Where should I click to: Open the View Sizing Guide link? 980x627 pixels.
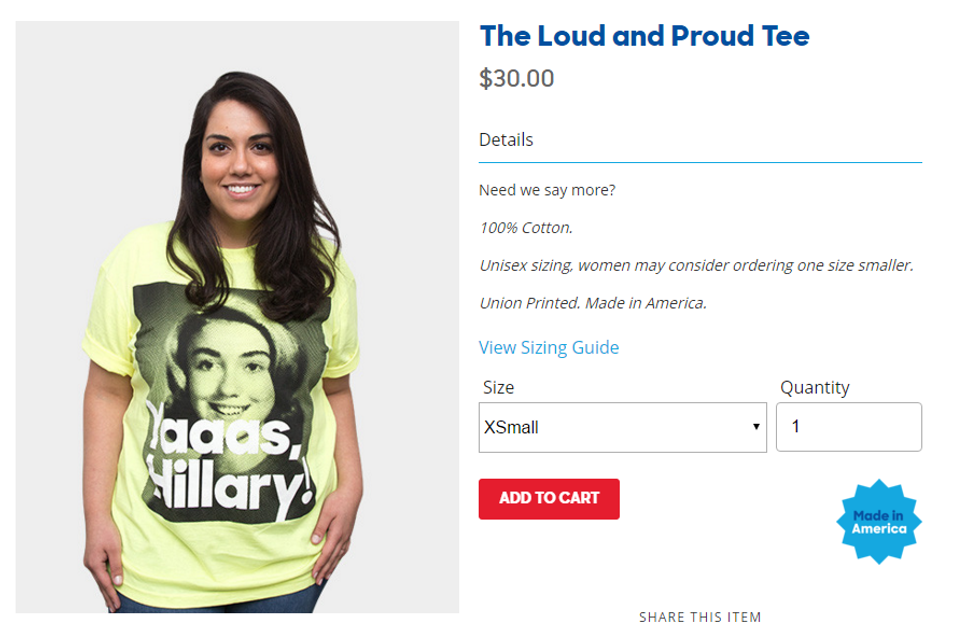[549, 348]
